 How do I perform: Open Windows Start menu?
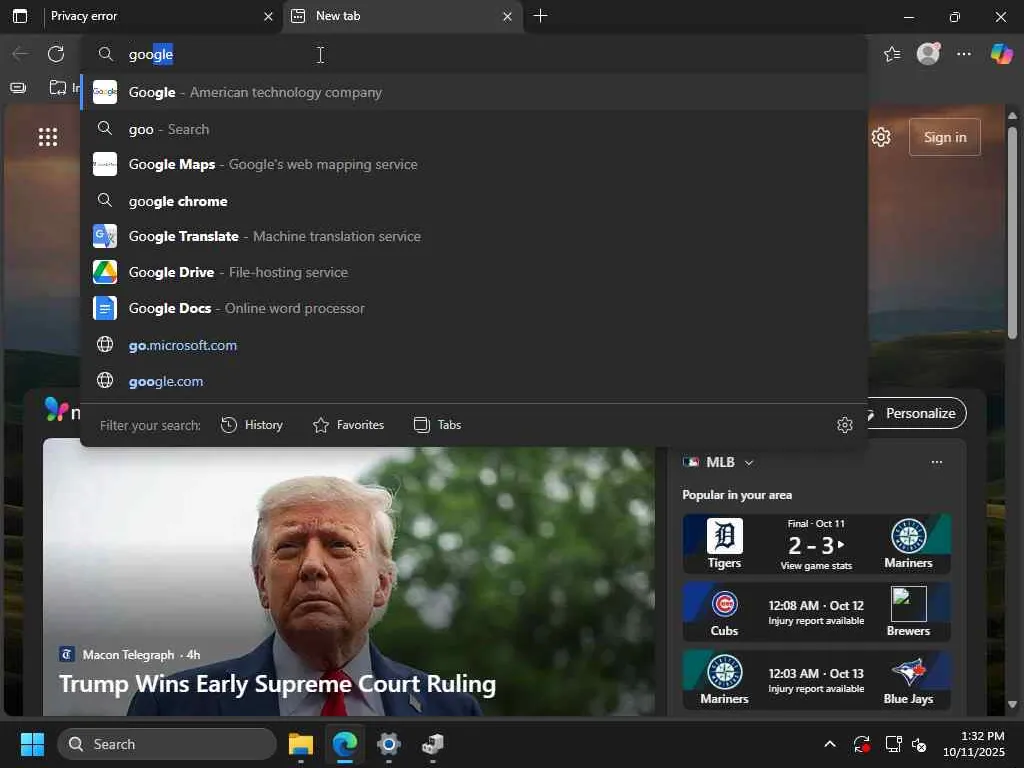32,744
